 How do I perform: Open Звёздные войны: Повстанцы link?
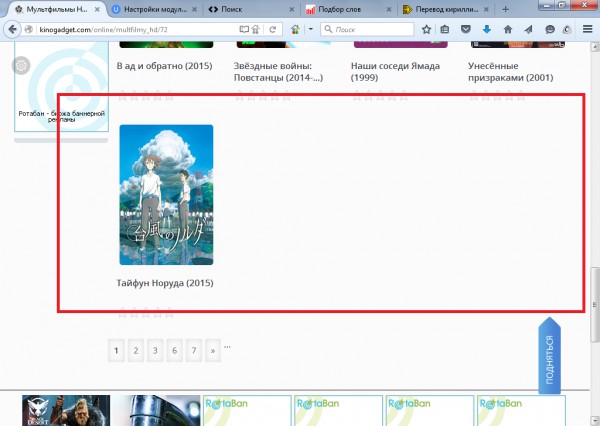click(x=278, y=72)
